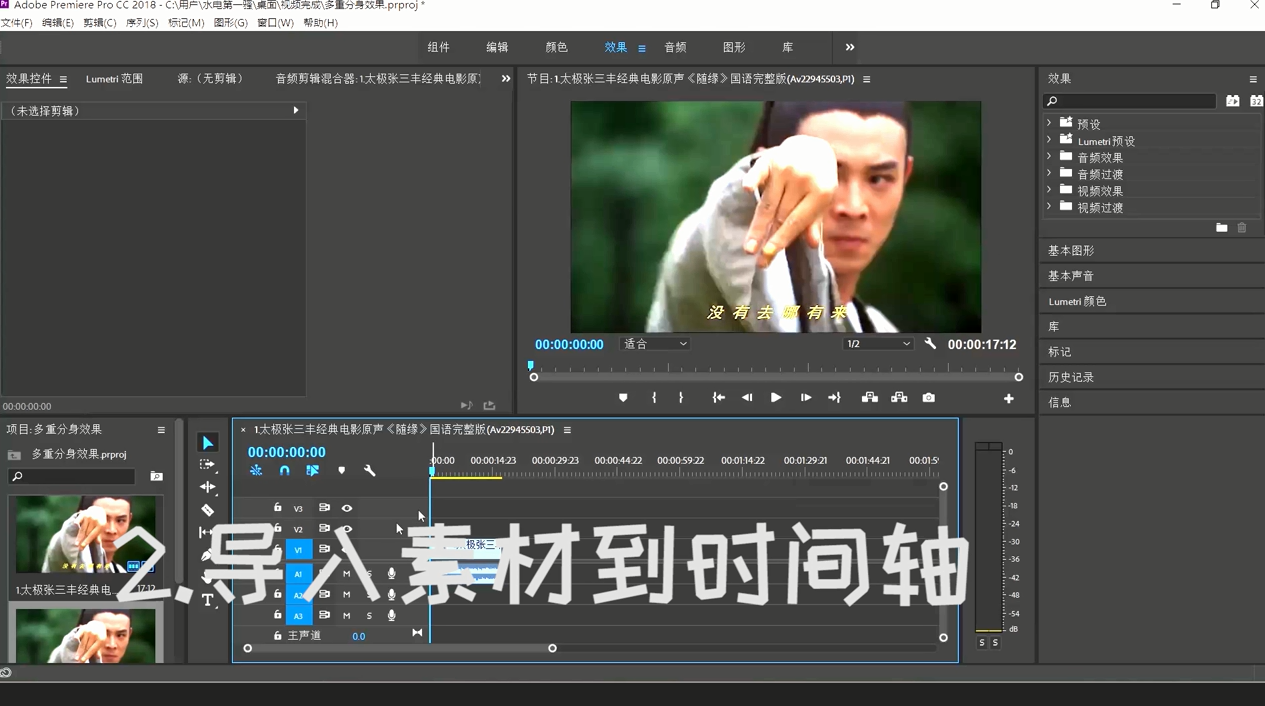Open the 适合 zoom level dropdown
This screenshot has height=706, width=1265.
pyautogui.click(x=655, y=344)
